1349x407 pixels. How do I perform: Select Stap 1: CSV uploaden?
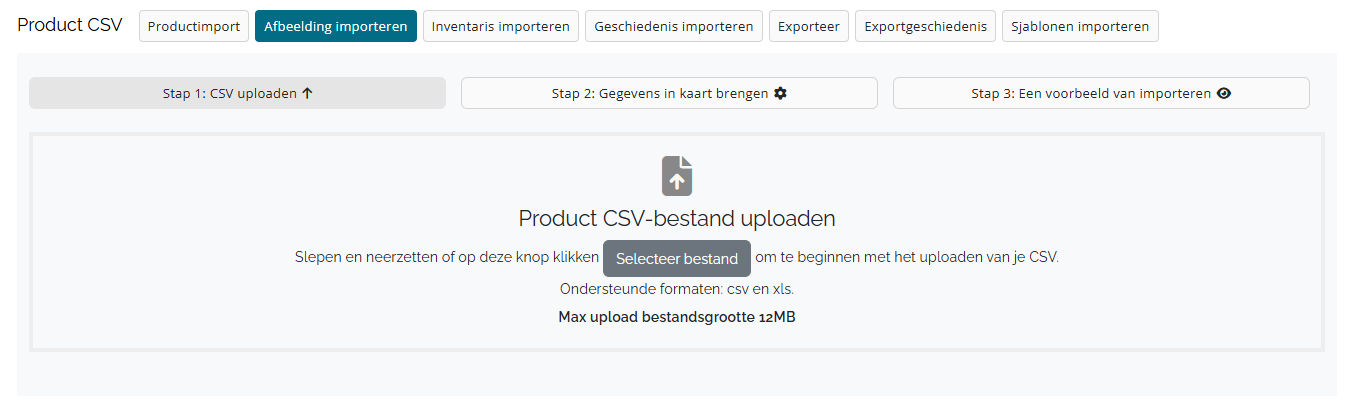(x=237, y=93)
